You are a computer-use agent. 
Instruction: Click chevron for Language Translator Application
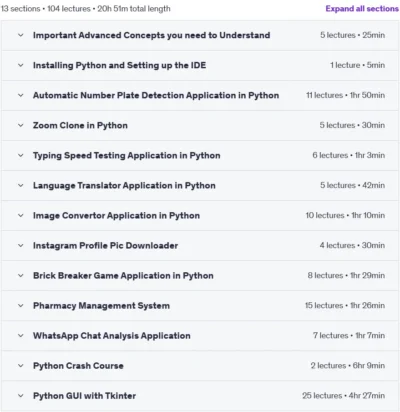21,185
